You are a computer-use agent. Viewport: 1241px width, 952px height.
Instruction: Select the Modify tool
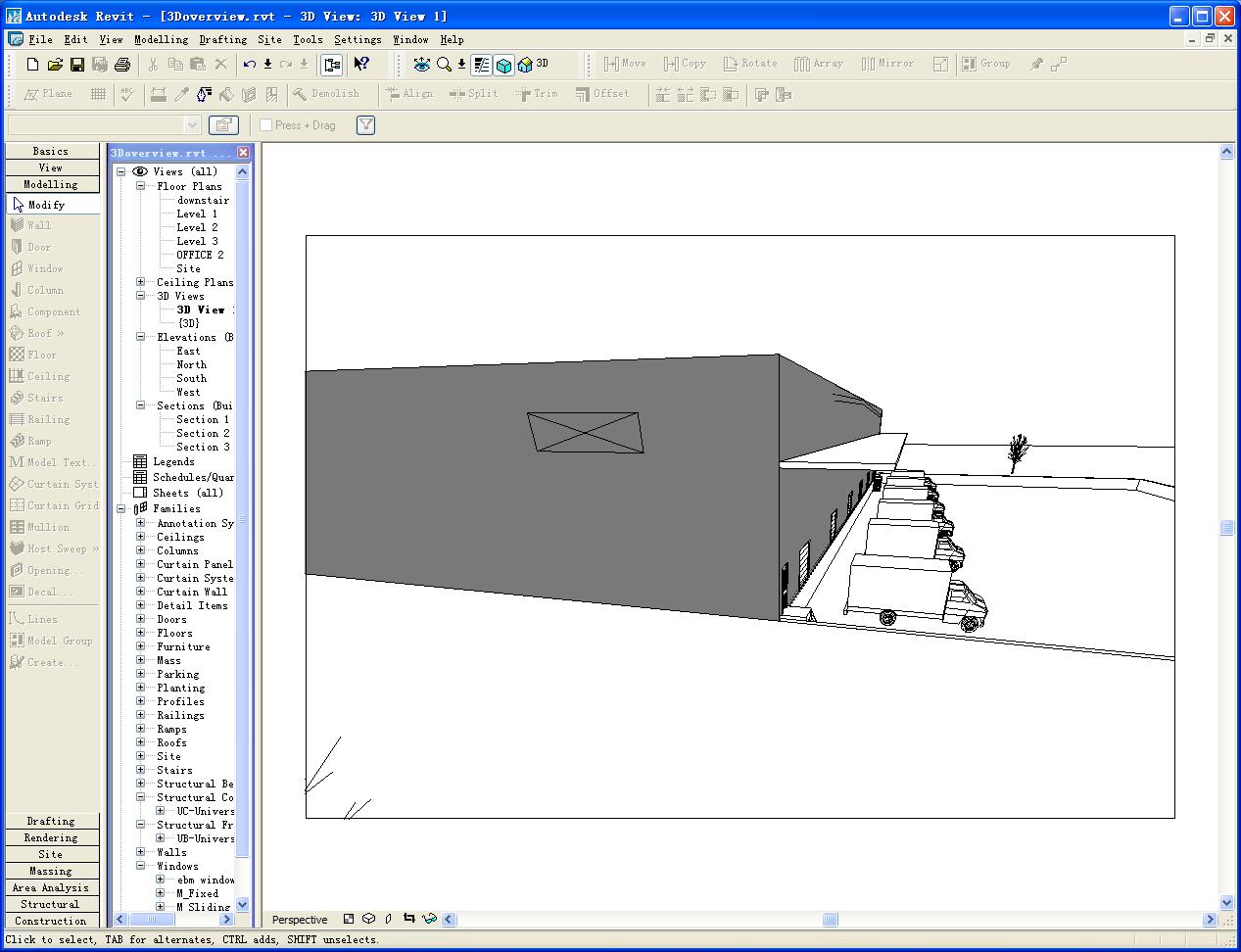[46, 205]
